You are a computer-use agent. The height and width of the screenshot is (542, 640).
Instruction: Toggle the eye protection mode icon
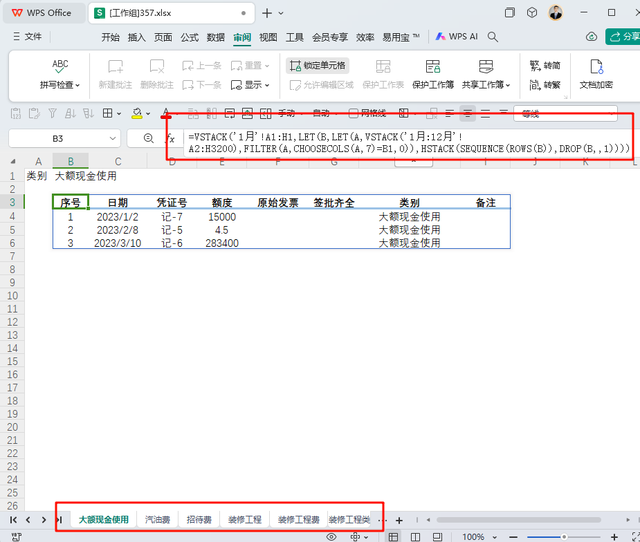[331, 537]
